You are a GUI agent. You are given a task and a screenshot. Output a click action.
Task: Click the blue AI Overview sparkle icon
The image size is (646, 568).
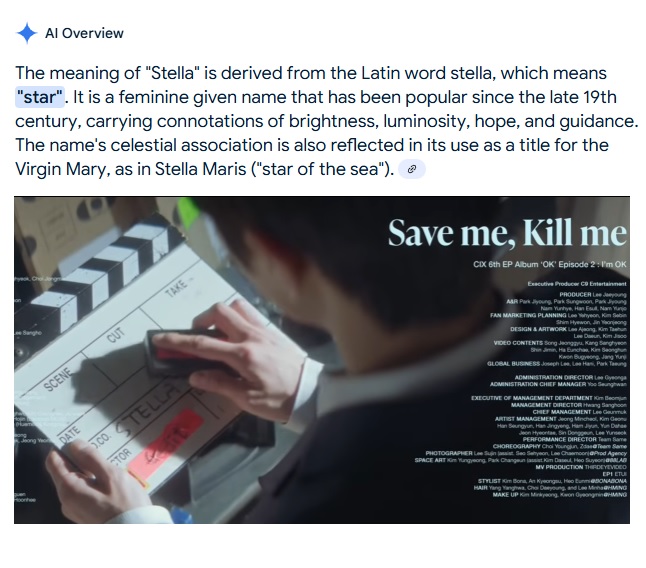coord(27,33)
